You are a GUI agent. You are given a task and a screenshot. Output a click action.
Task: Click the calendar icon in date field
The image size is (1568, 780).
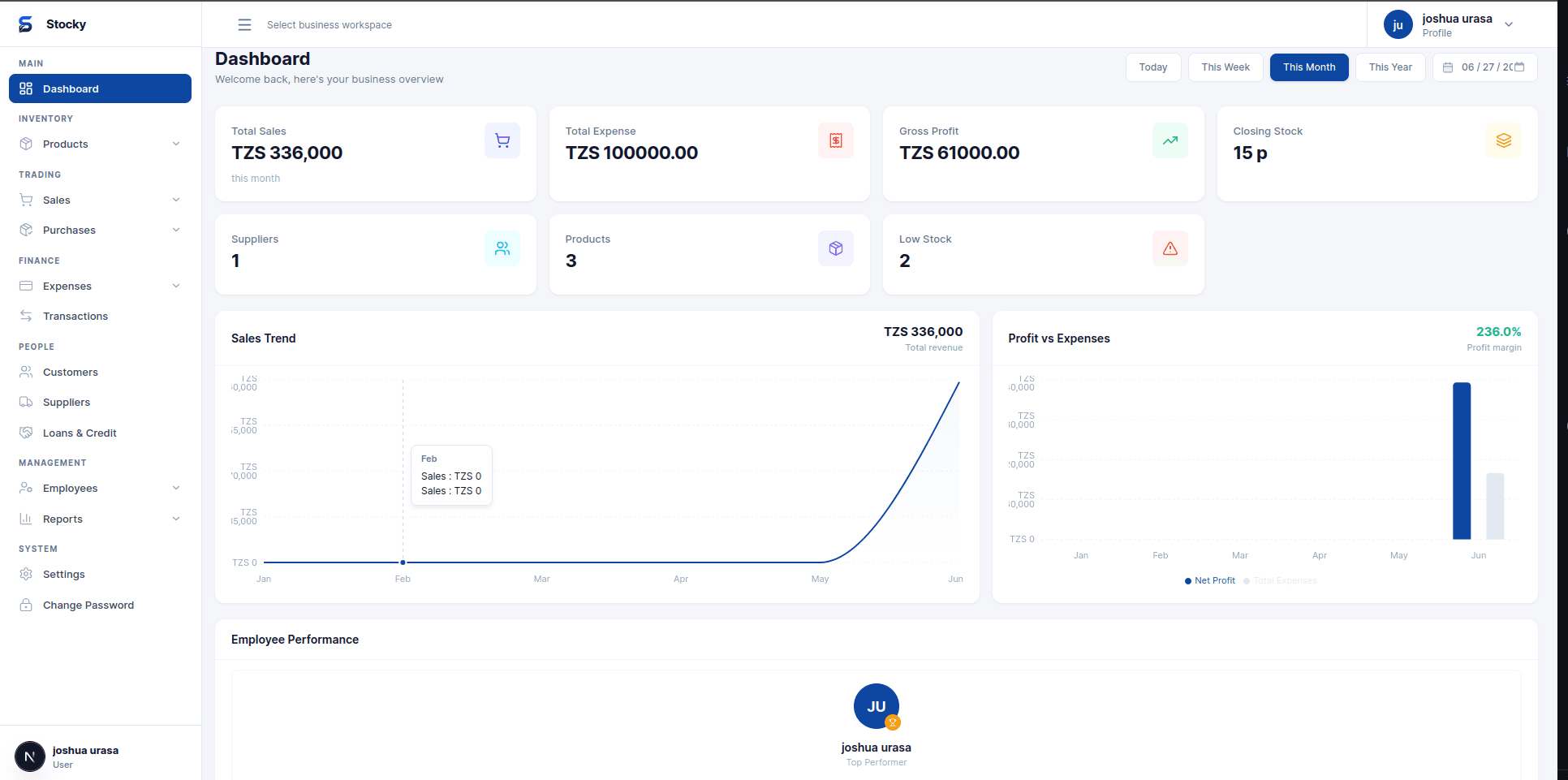click(x=1448, y=67)
